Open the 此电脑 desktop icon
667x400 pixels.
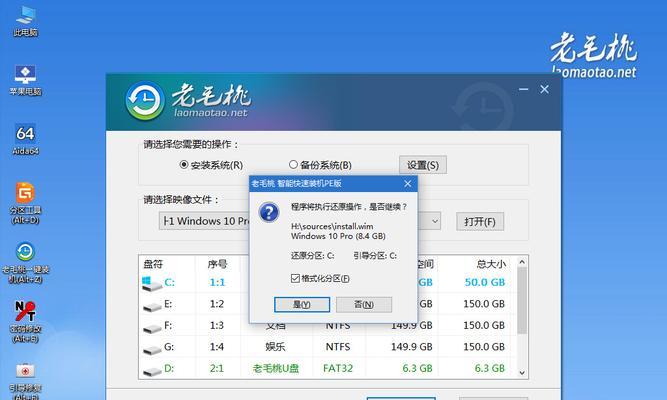(x=25, y=21)
